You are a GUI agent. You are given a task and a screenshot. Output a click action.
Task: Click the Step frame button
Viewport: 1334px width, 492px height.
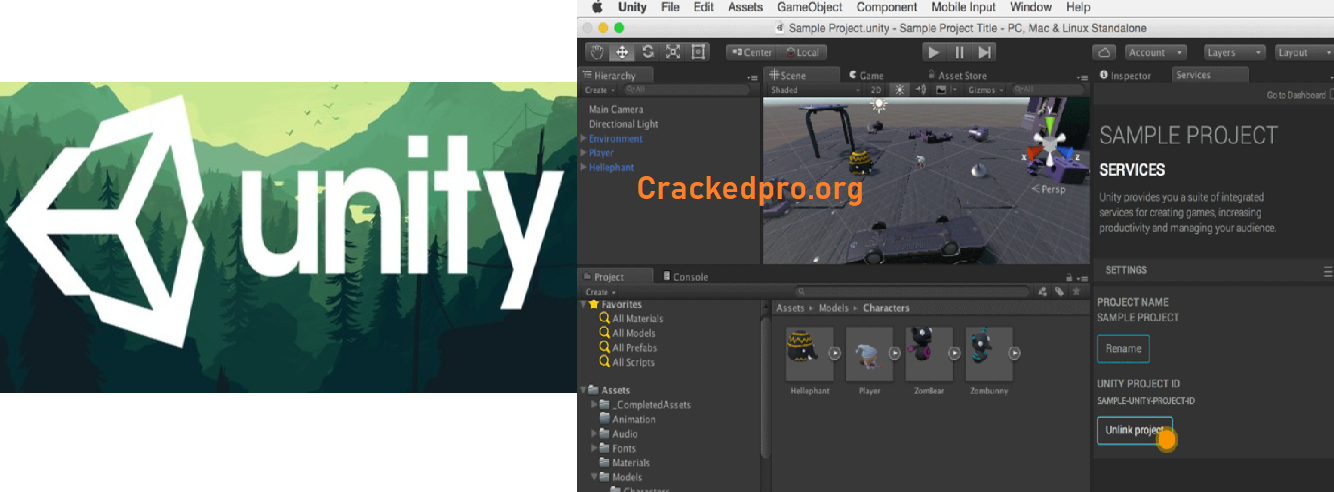point(985,52)
